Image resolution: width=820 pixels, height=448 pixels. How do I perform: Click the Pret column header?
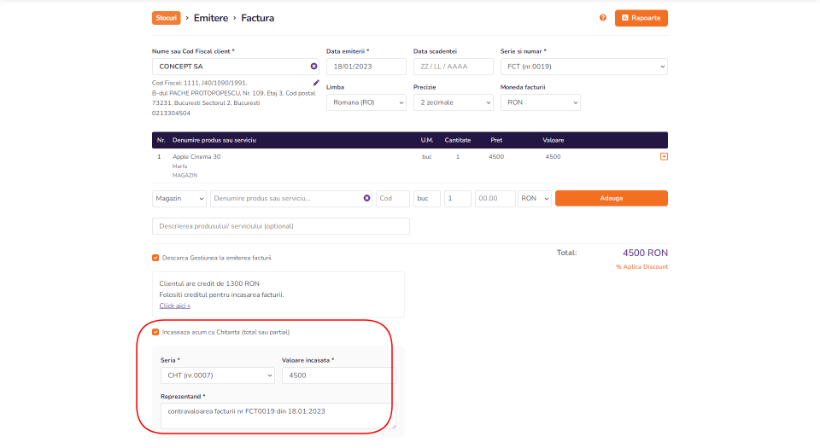click(x=496, y=140)
